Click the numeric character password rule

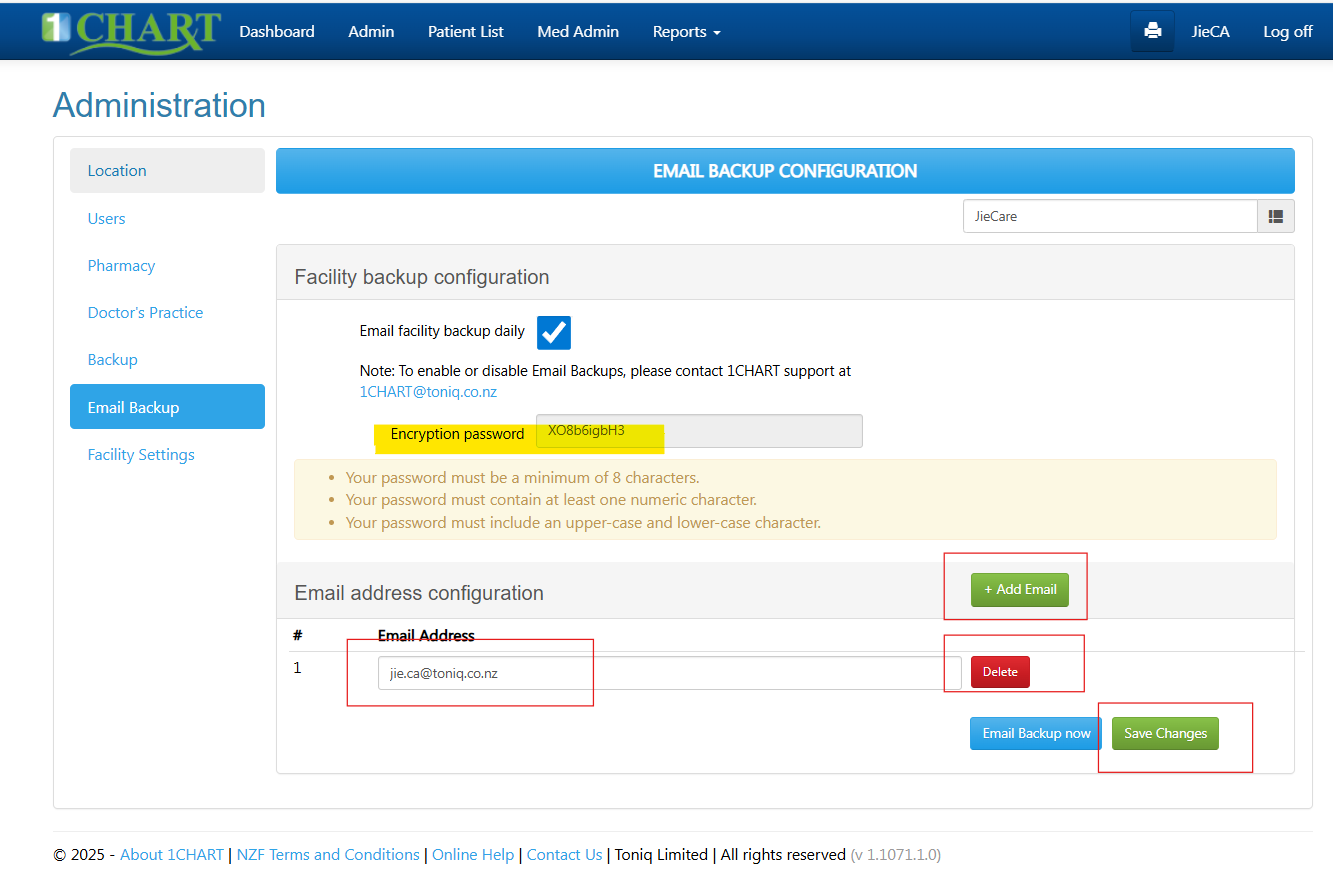(551, 500)
